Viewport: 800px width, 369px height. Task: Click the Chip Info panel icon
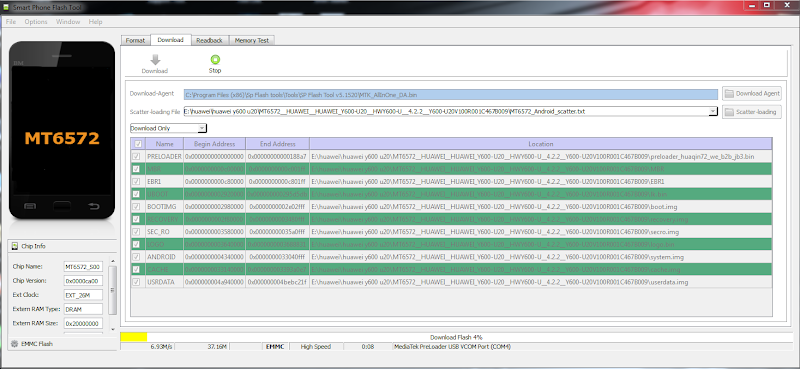14,246
